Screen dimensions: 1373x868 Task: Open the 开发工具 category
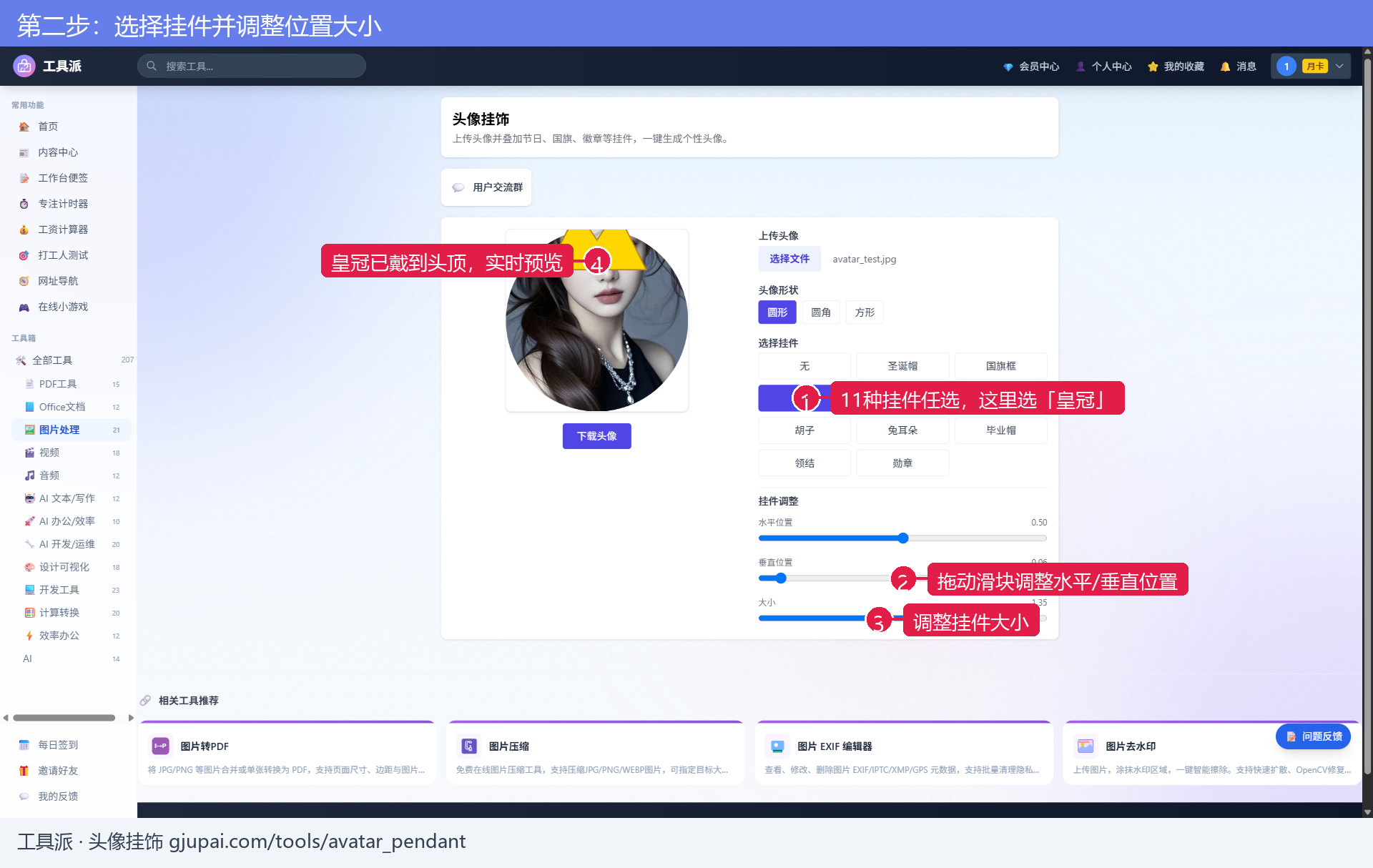point(72,590)
